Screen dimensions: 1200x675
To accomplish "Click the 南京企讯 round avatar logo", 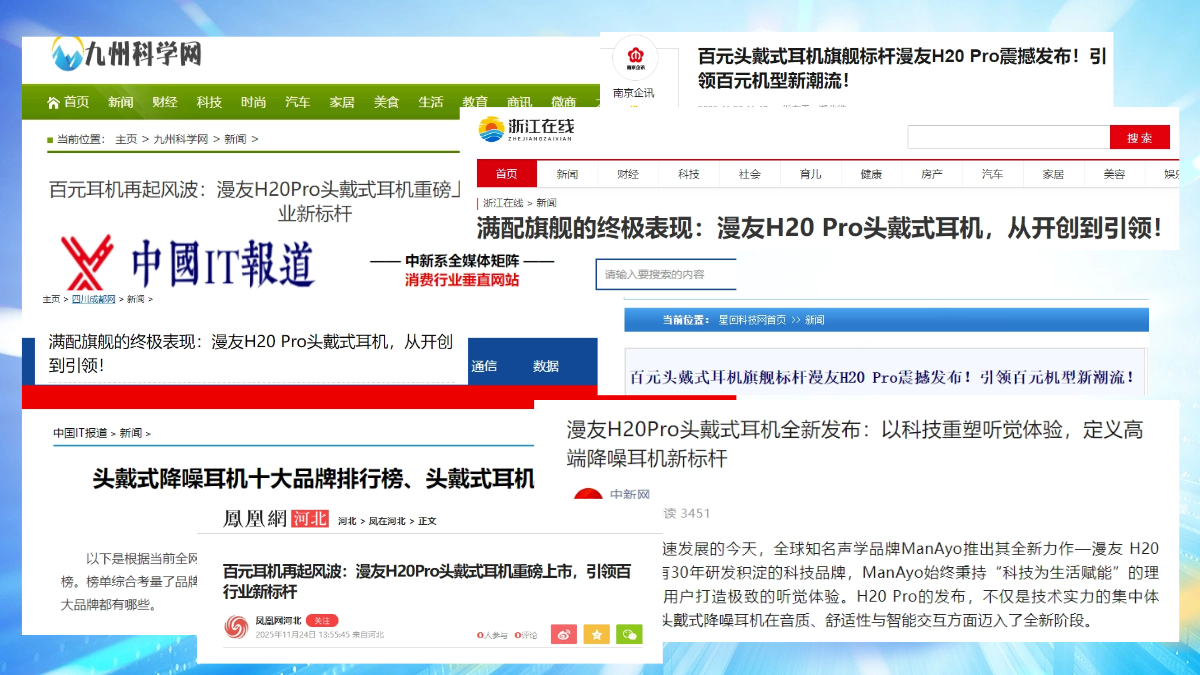I will pyautogui.click(x=635, y=57).
